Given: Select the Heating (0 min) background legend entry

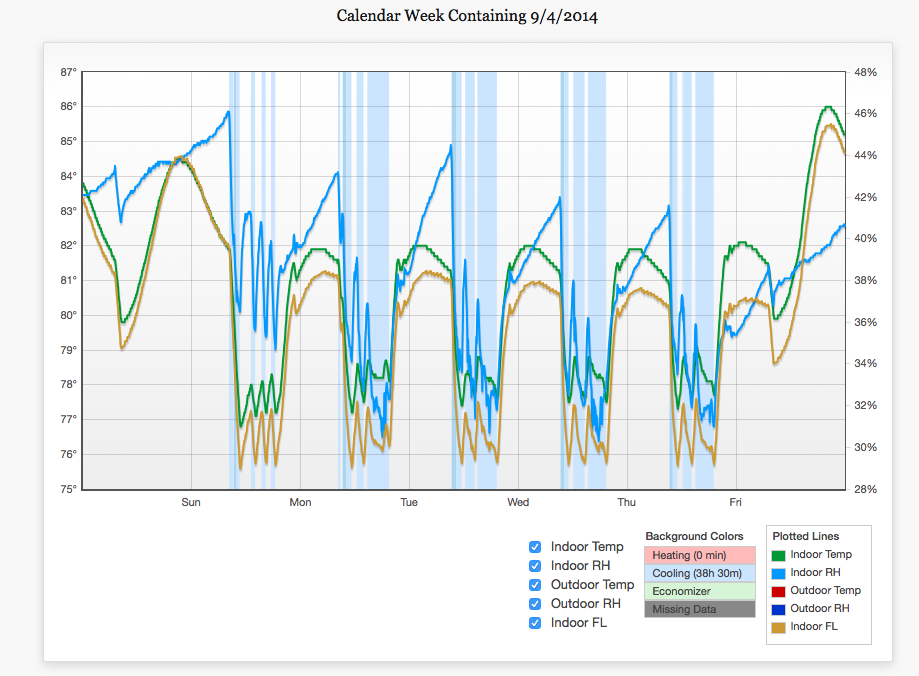Looking at the screenshot, I should click(x=699, y=555).
